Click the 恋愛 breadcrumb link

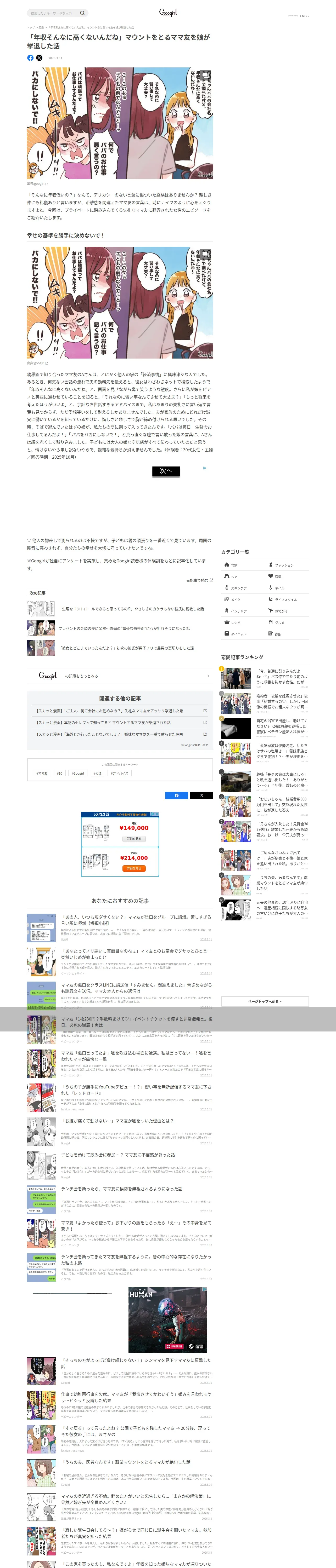(41, 27)
